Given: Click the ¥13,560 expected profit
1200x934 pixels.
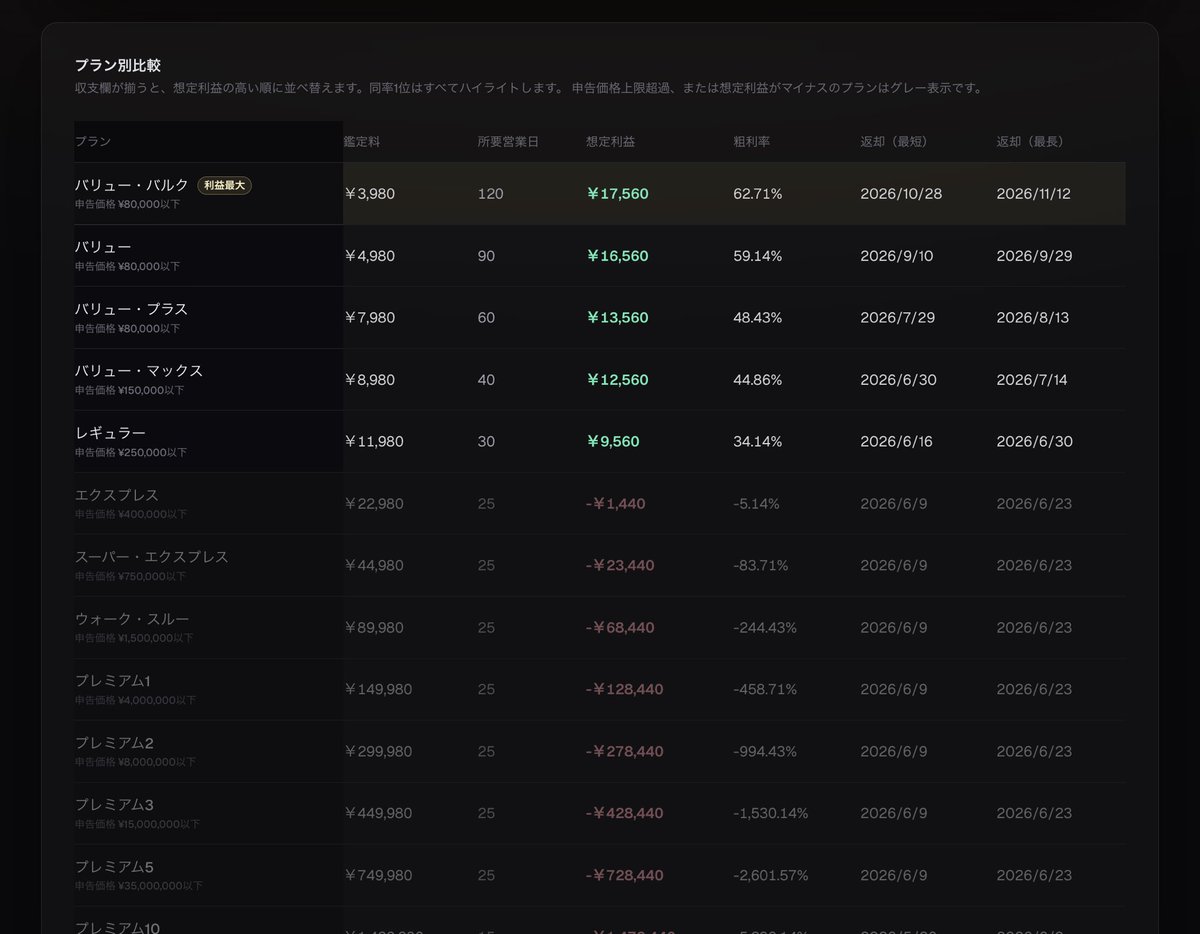Looking at the screenshot, I should (617, 318).
